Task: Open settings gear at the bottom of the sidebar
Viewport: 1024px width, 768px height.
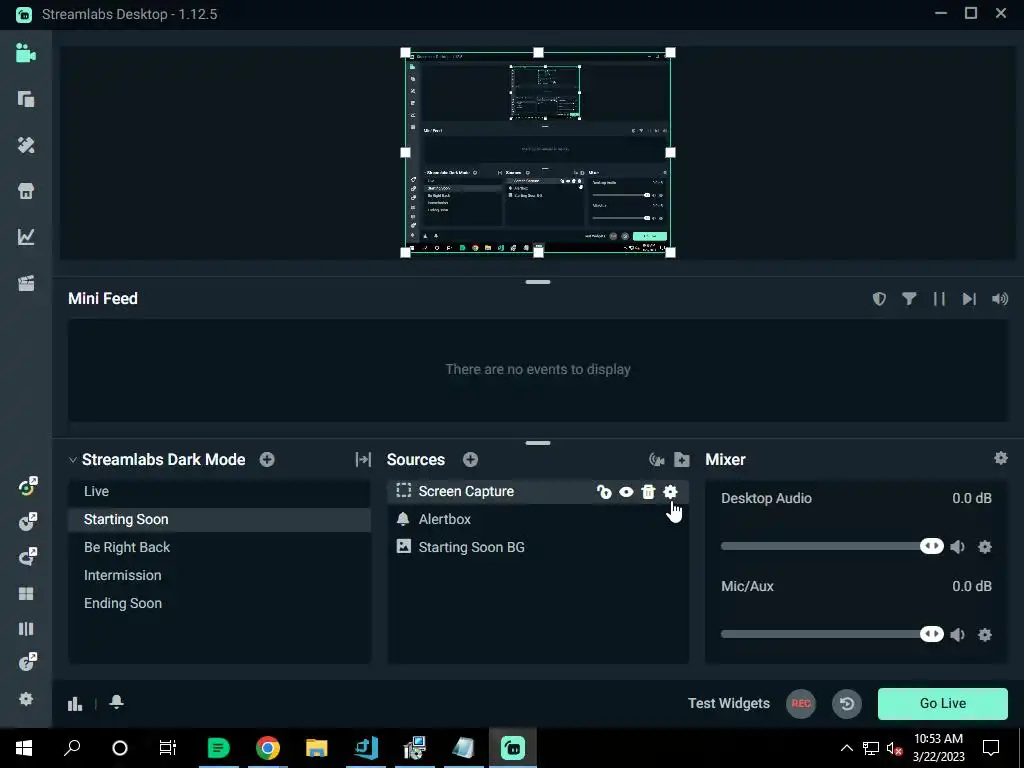Action: (x=25, y=699)
